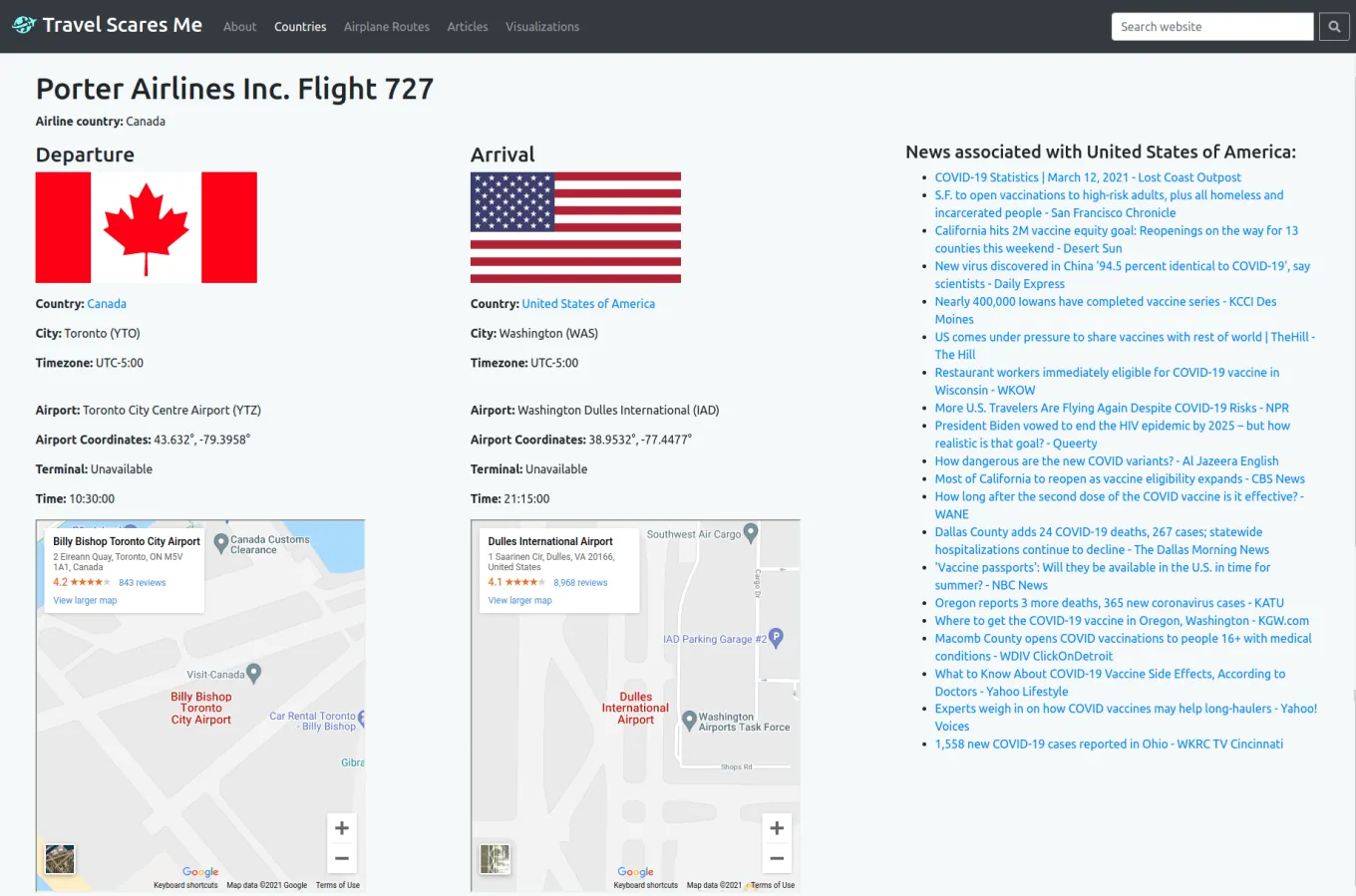Open View larger map for Billy Bishop airport
Viewport: 1356px width, 896px height.
pyautogui.click(x=85, y=600)
